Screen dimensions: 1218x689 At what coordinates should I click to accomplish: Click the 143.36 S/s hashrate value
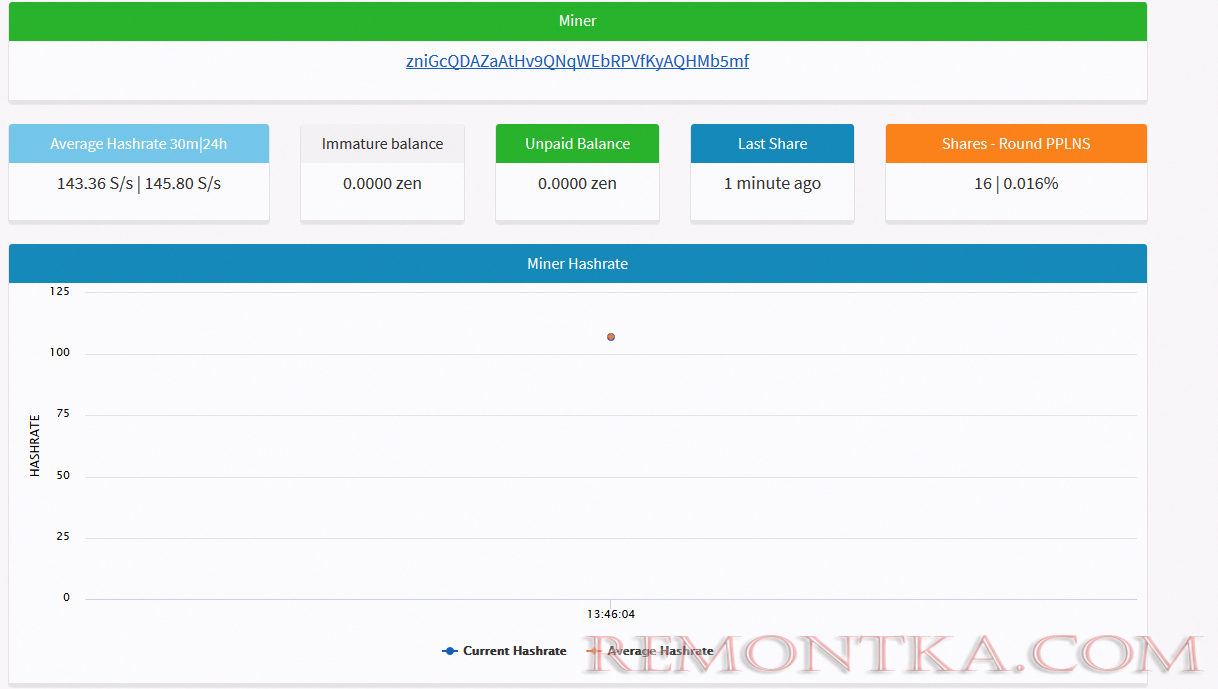[x=95, y=184]
